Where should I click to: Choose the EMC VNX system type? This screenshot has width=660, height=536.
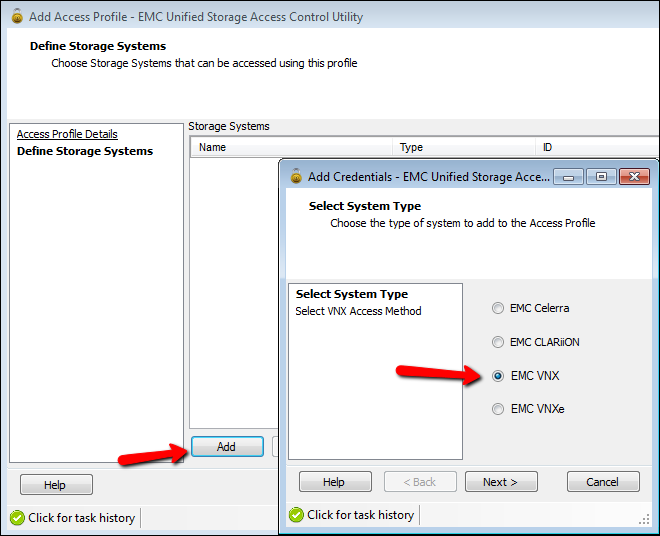pyautogui.click(x=498, y=376)
